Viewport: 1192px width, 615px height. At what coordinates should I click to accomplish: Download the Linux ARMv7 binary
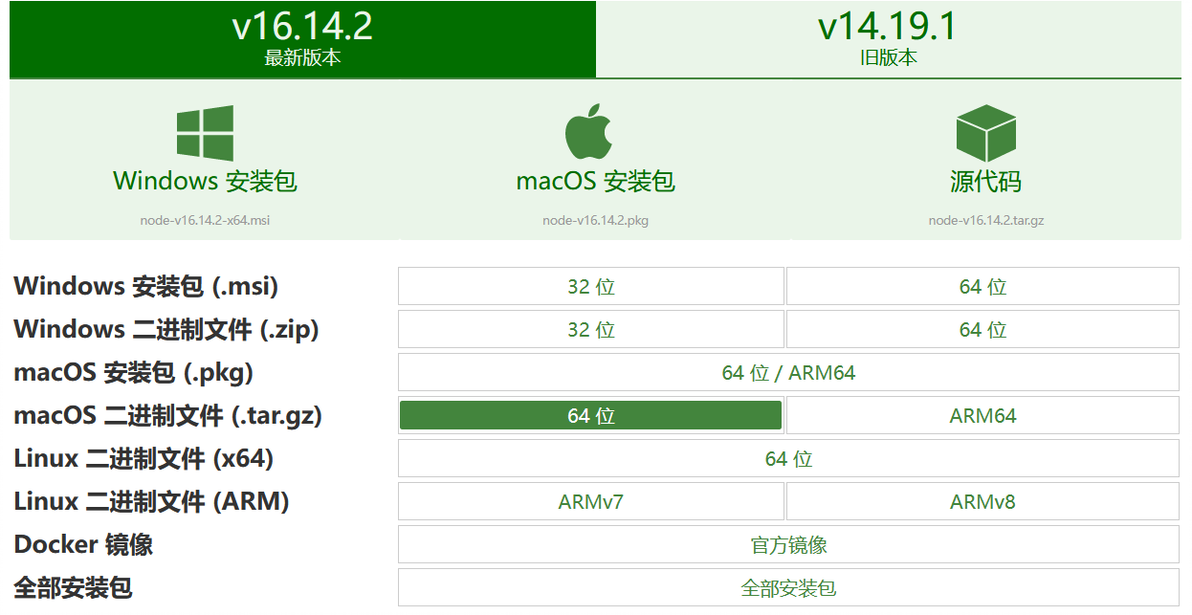[591, 502]
